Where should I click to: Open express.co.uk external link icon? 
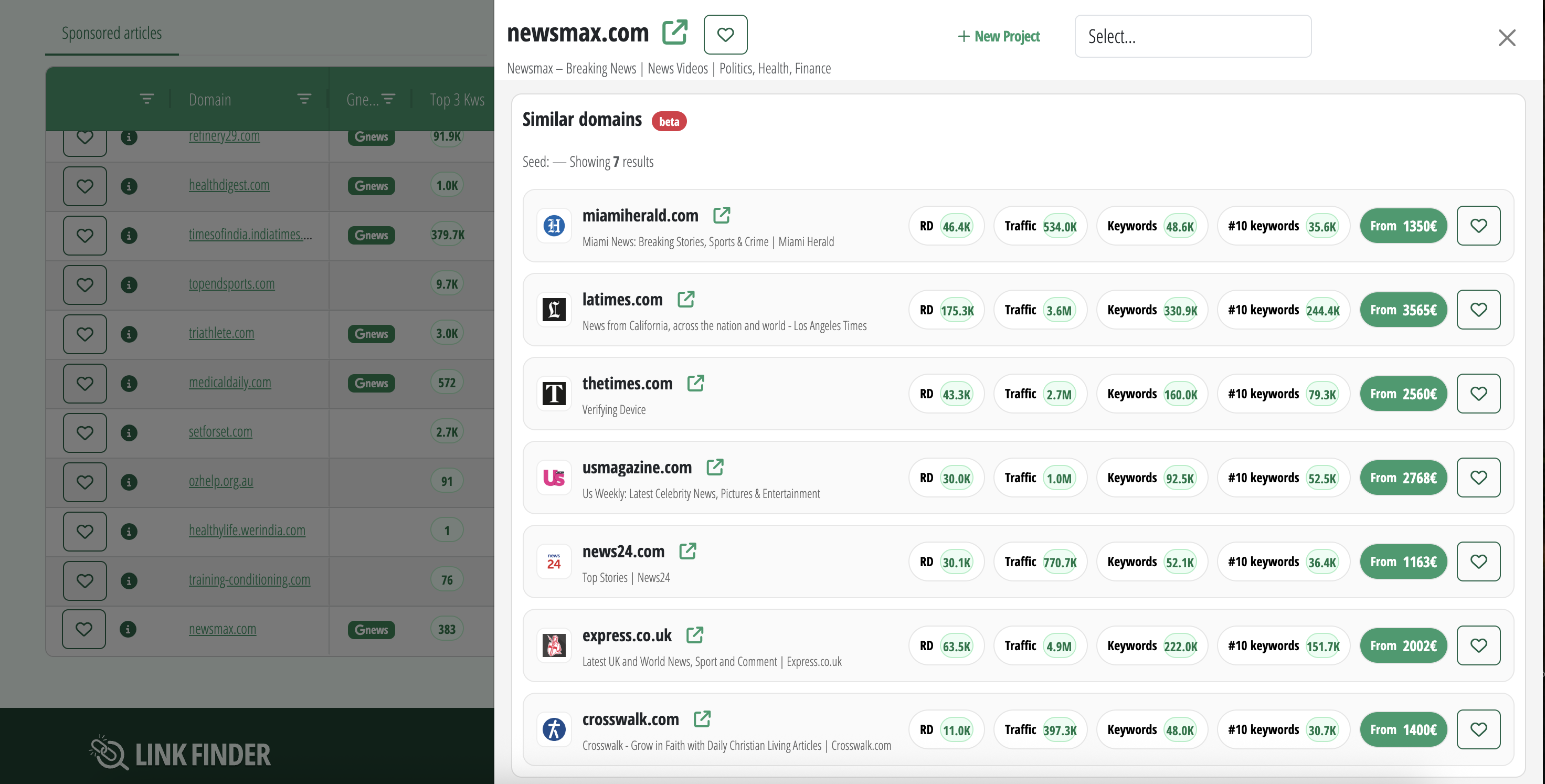click(694, 635)
